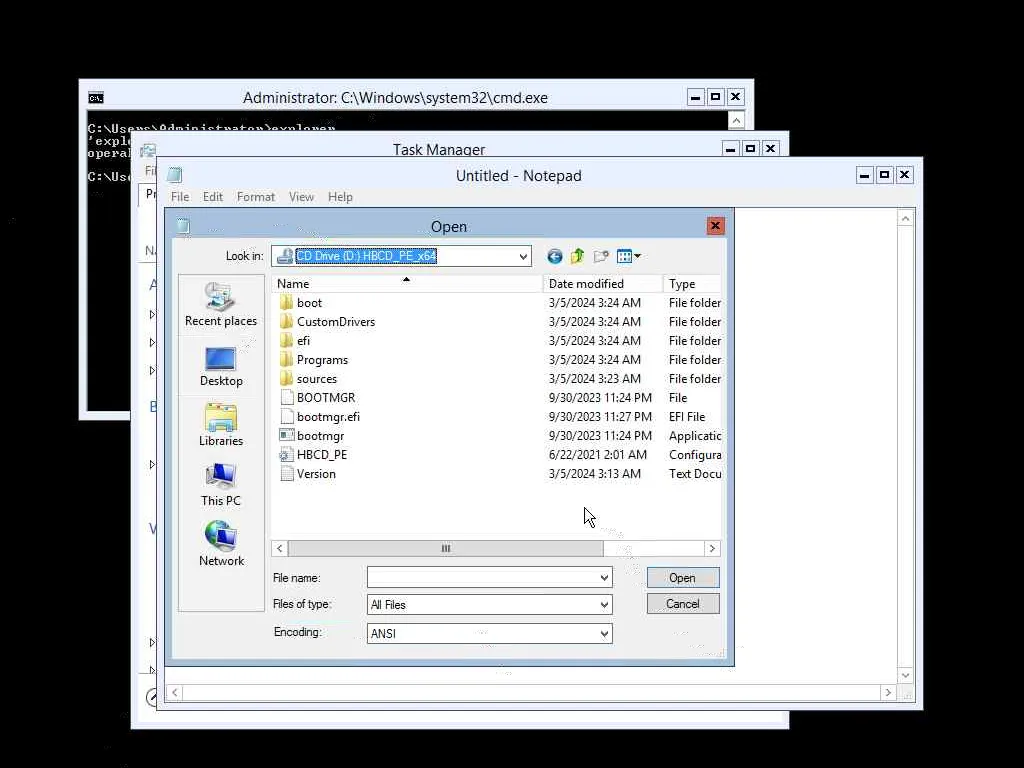Select Desktop in the places bar

221,366
